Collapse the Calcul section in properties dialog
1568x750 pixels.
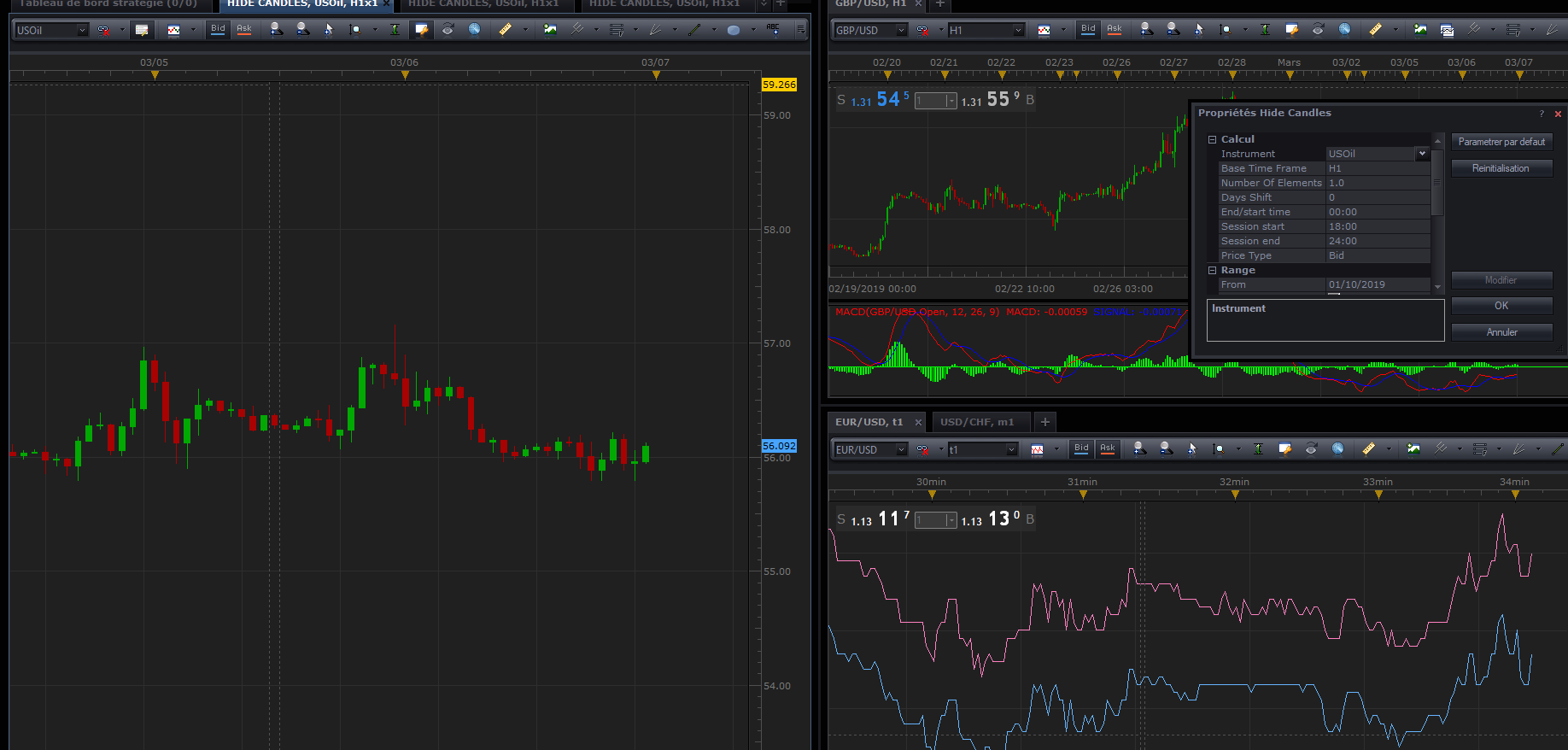[1212, 139]
